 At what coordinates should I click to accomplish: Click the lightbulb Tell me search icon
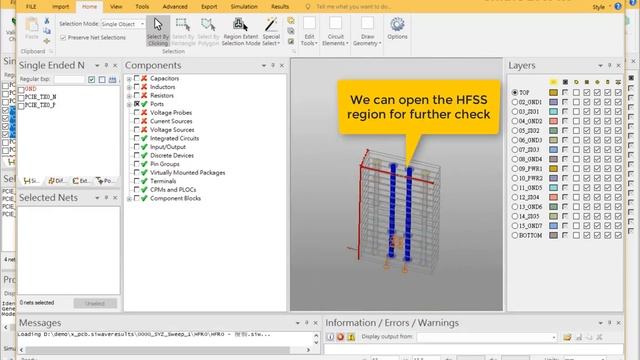tap(308, 7)
